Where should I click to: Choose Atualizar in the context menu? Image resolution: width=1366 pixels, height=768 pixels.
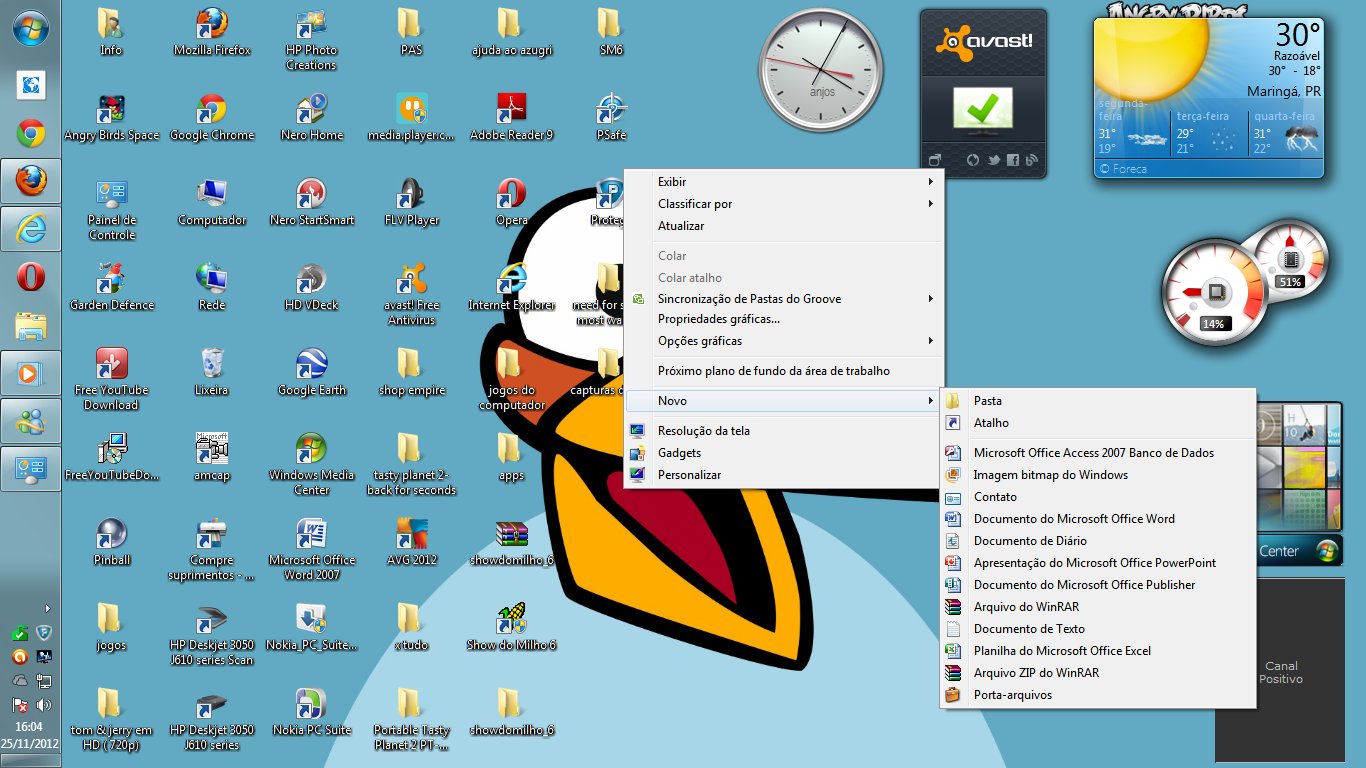click(x=783, y=226)
